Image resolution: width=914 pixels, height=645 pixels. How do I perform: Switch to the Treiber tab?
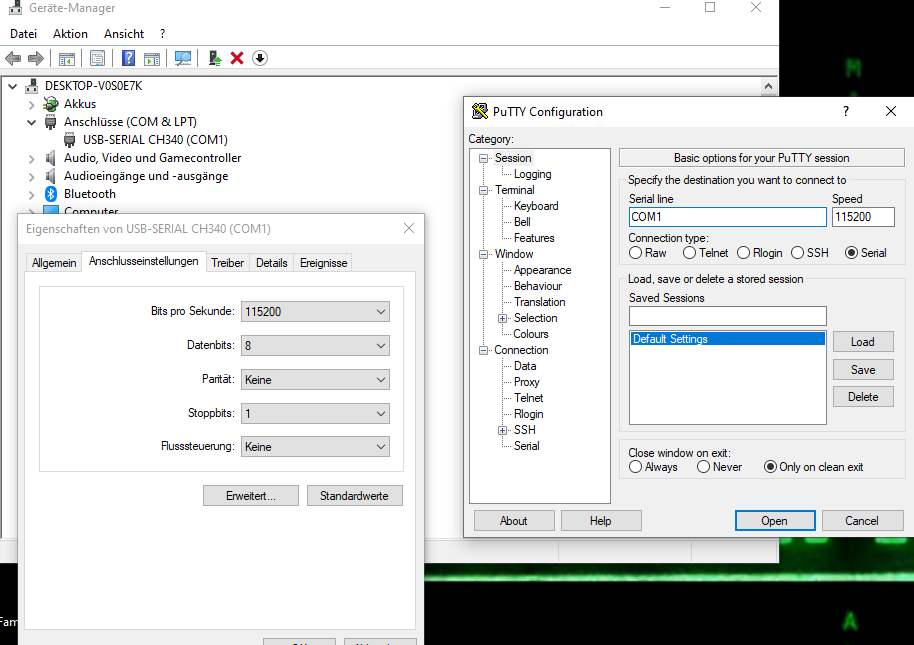tap(227, 263)
